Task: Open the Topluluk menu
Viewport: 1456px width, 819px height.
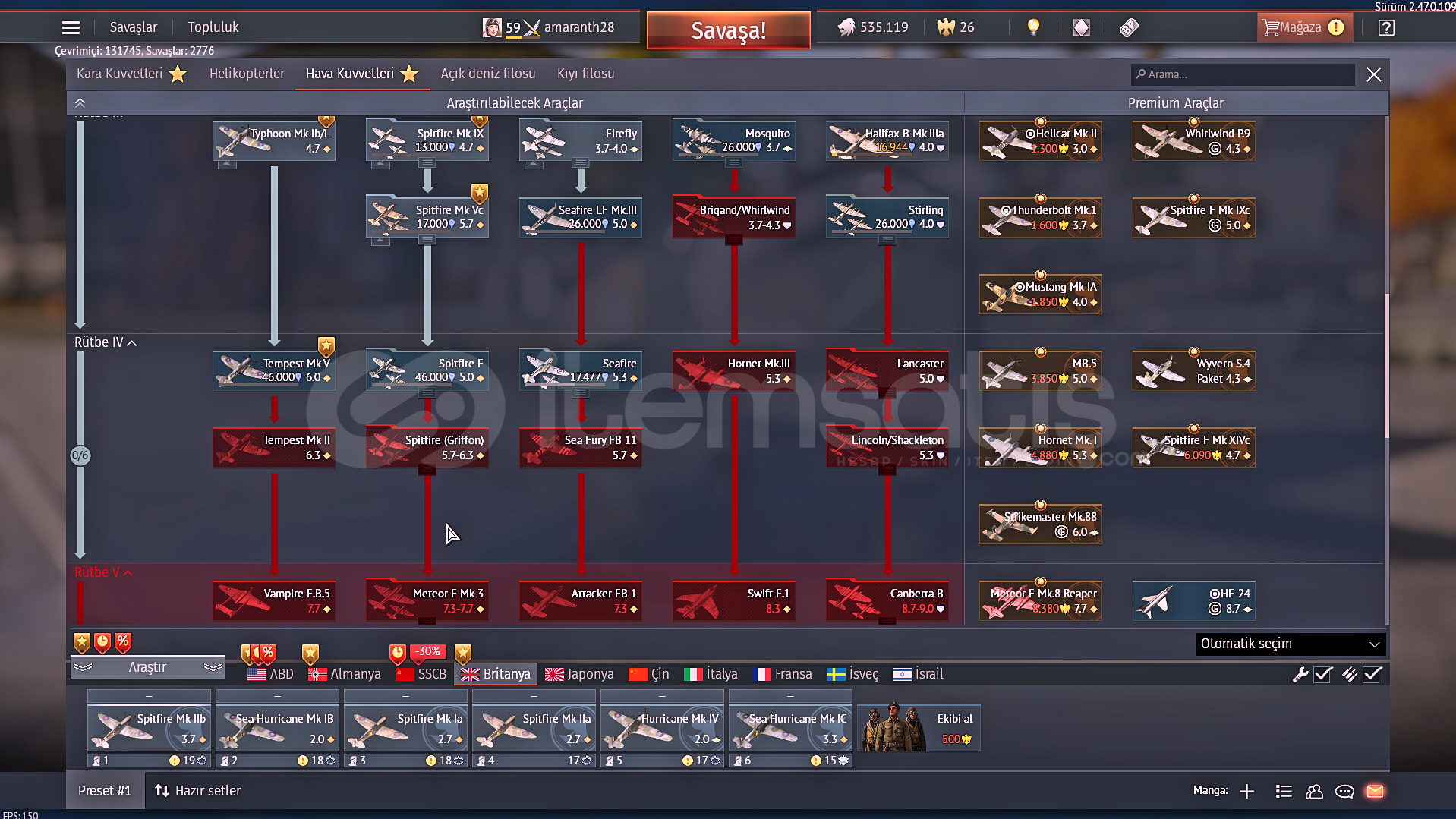Action: click(x=213, y=27)
